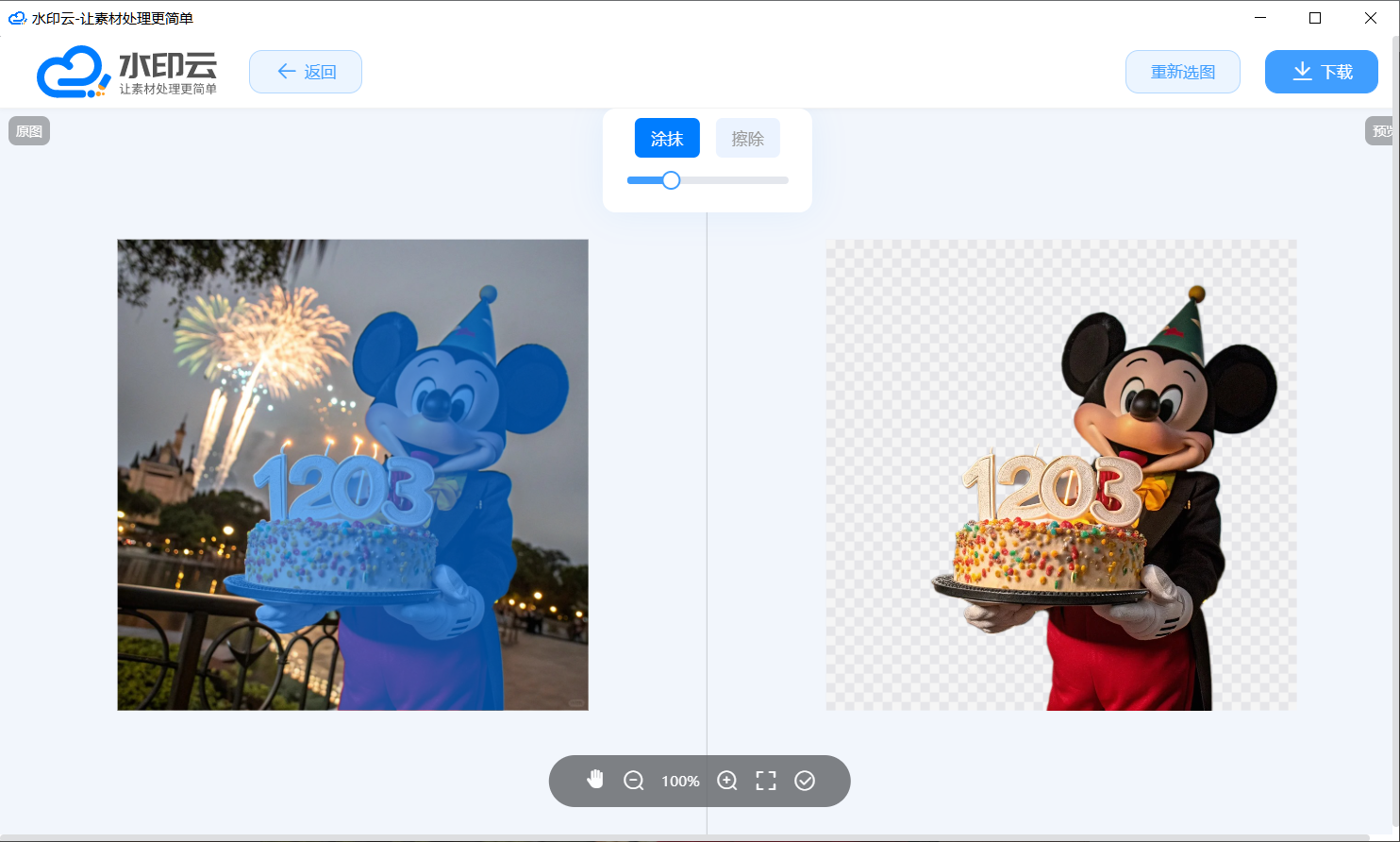The height and width of the screenshot is (842, 1400).
Task: Select the hand pan tool
Action: pos(594,780)
